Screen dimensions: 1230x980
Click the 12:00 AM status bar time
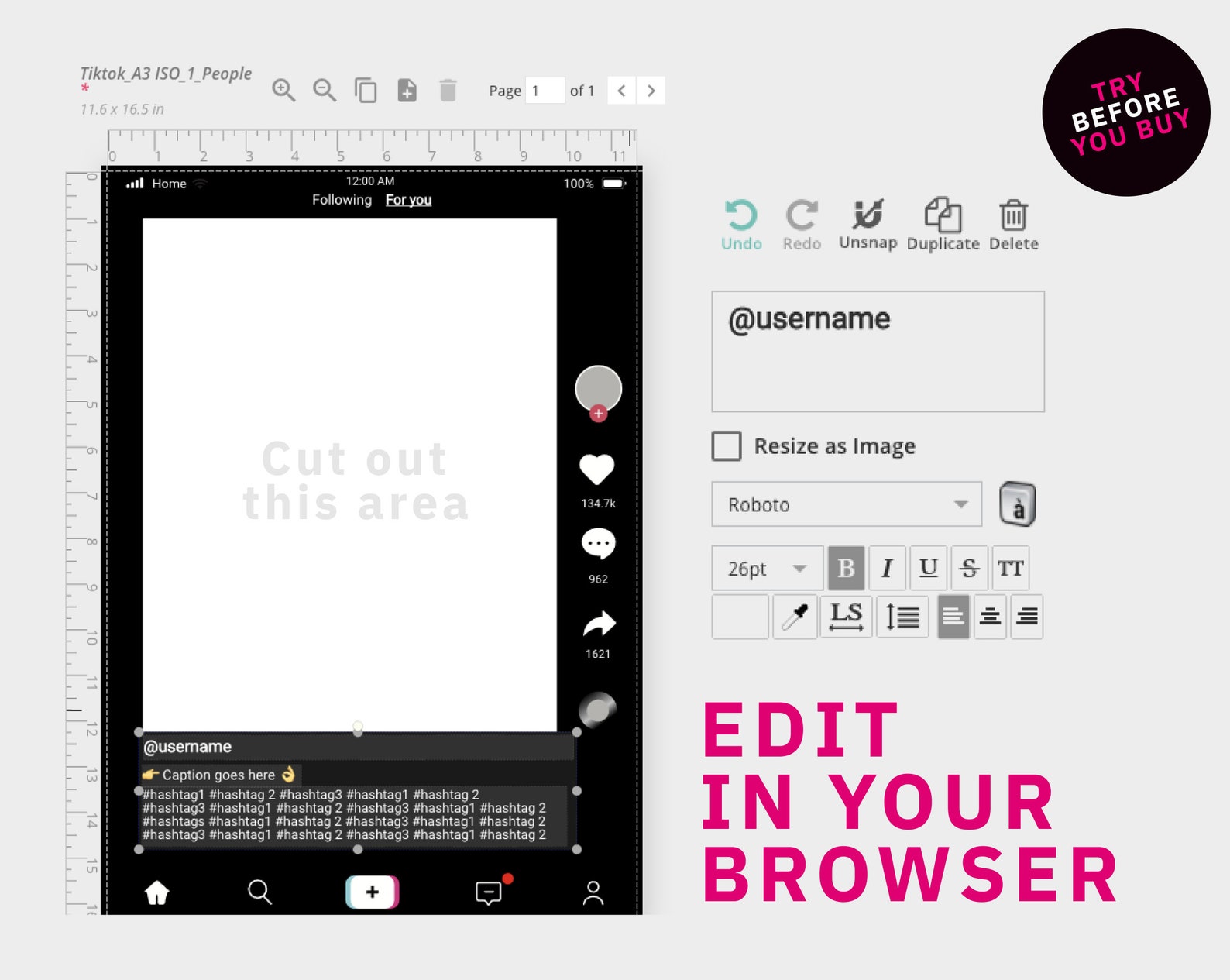pos(370,181)
